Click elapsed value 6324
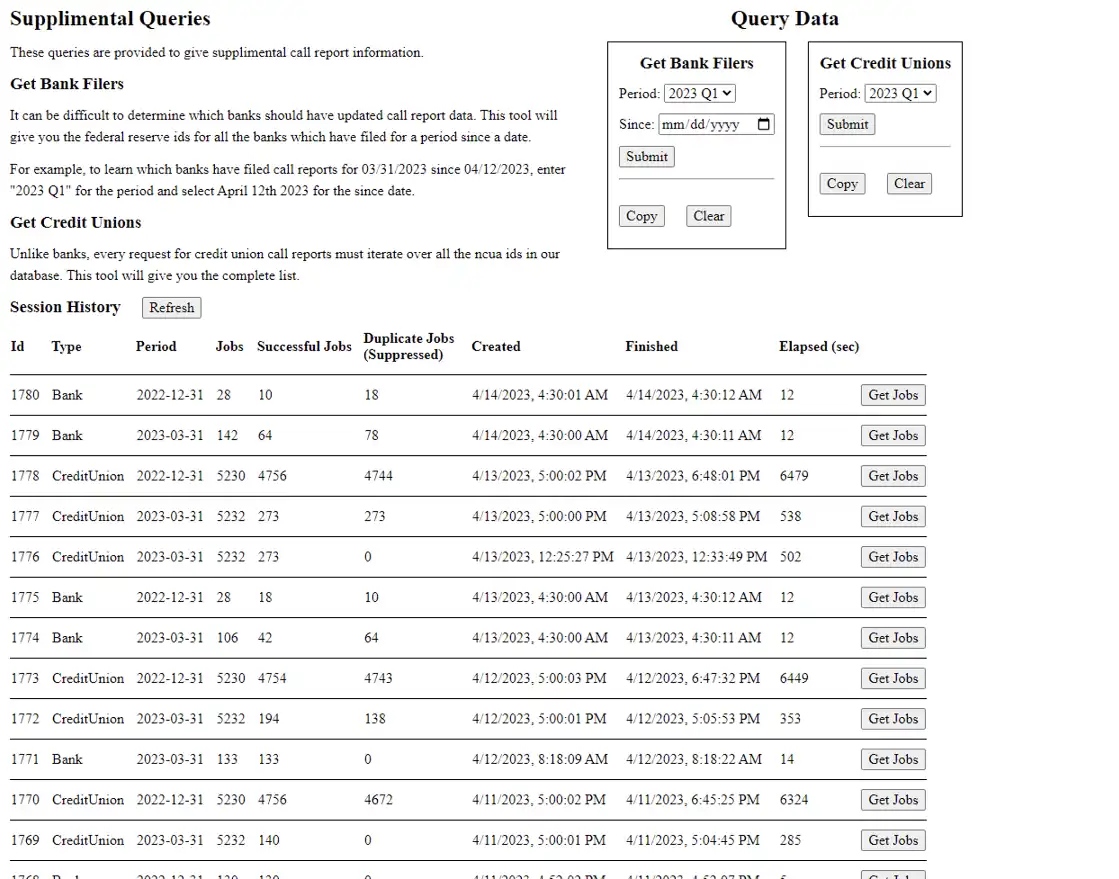1119x879 pixels. pos(794,800)
